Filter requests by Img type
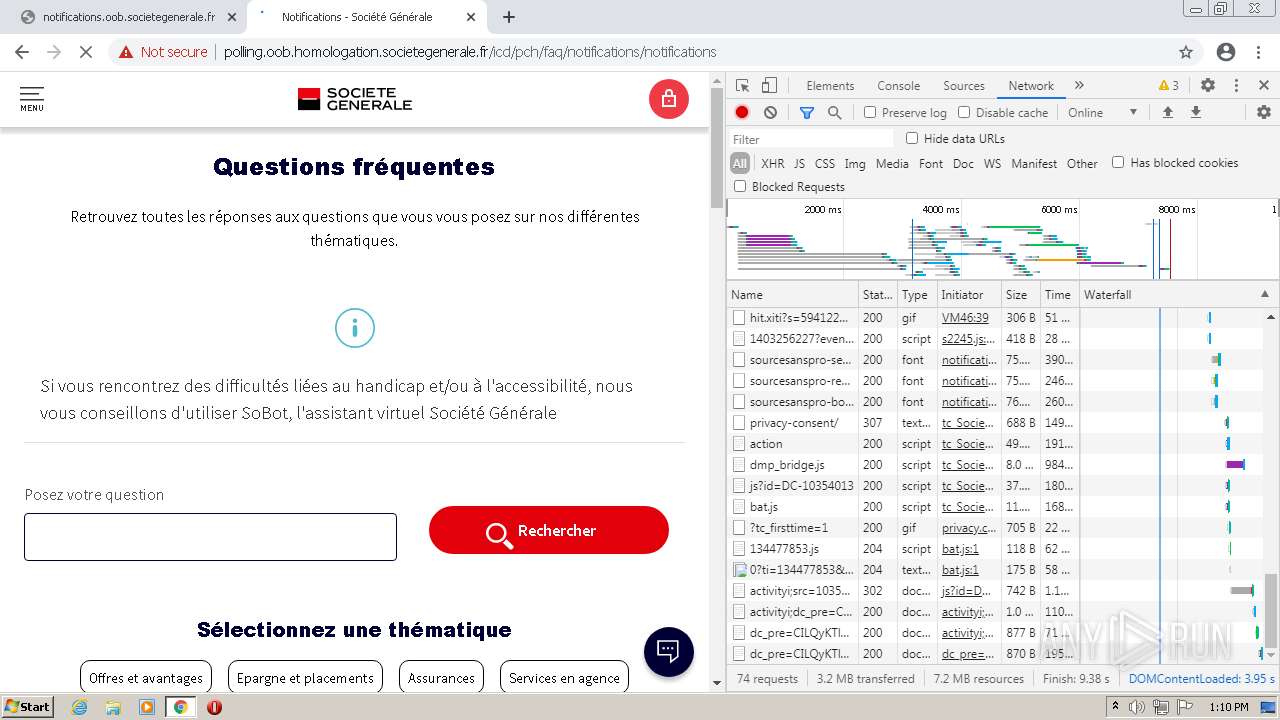The height and width of the screenshot is (720, 1280). click(x=855, y=163)
